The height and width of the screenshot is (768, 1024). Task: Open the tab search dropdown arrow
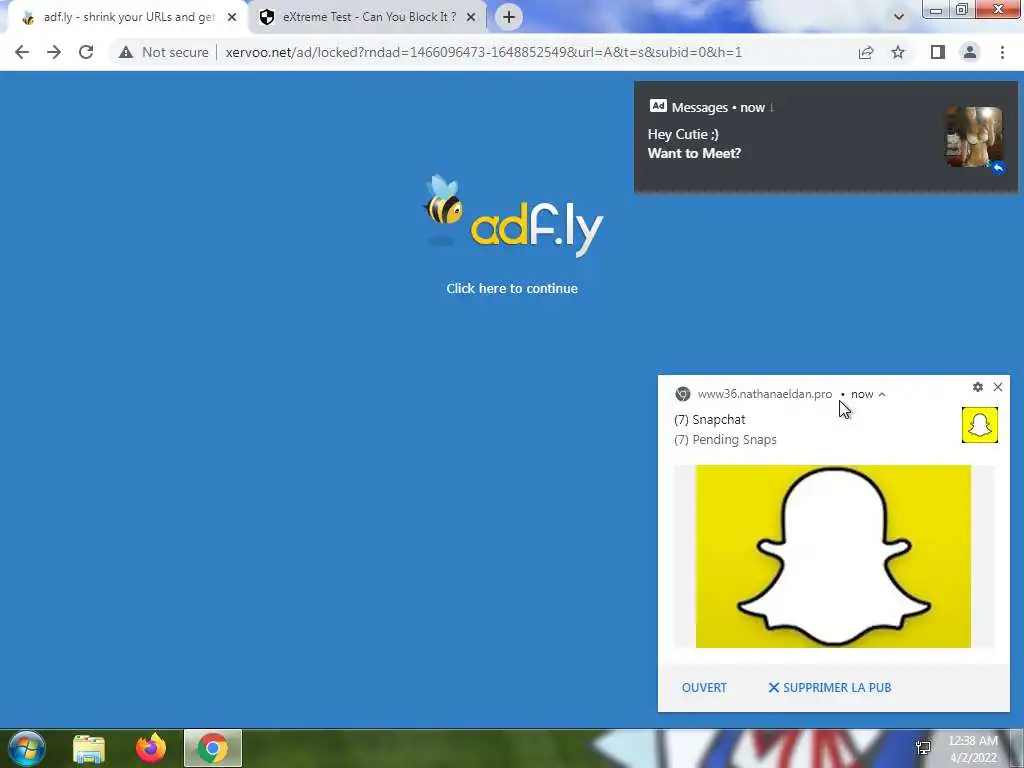[899, 17]
